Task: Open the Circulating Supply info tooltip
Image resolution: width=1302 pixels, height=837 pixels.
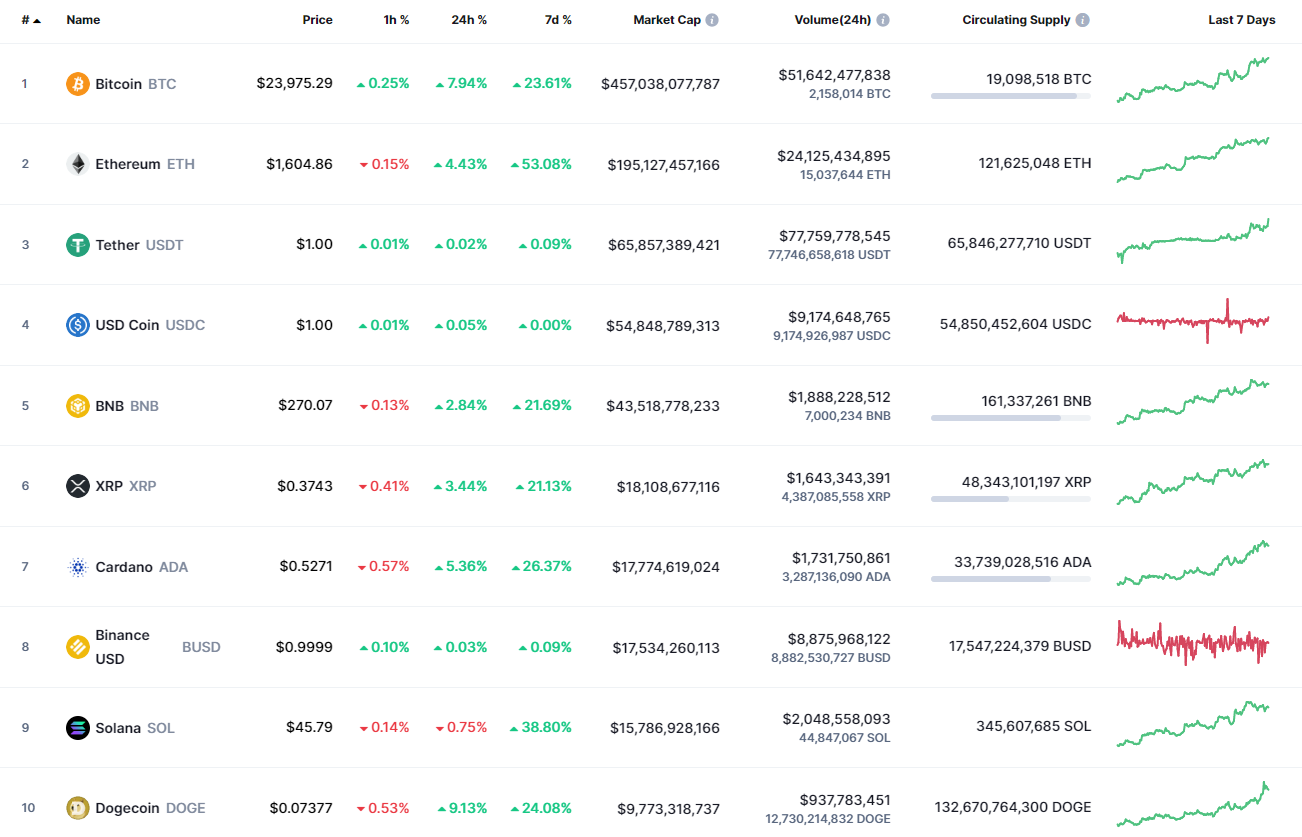Action: 1086,19
